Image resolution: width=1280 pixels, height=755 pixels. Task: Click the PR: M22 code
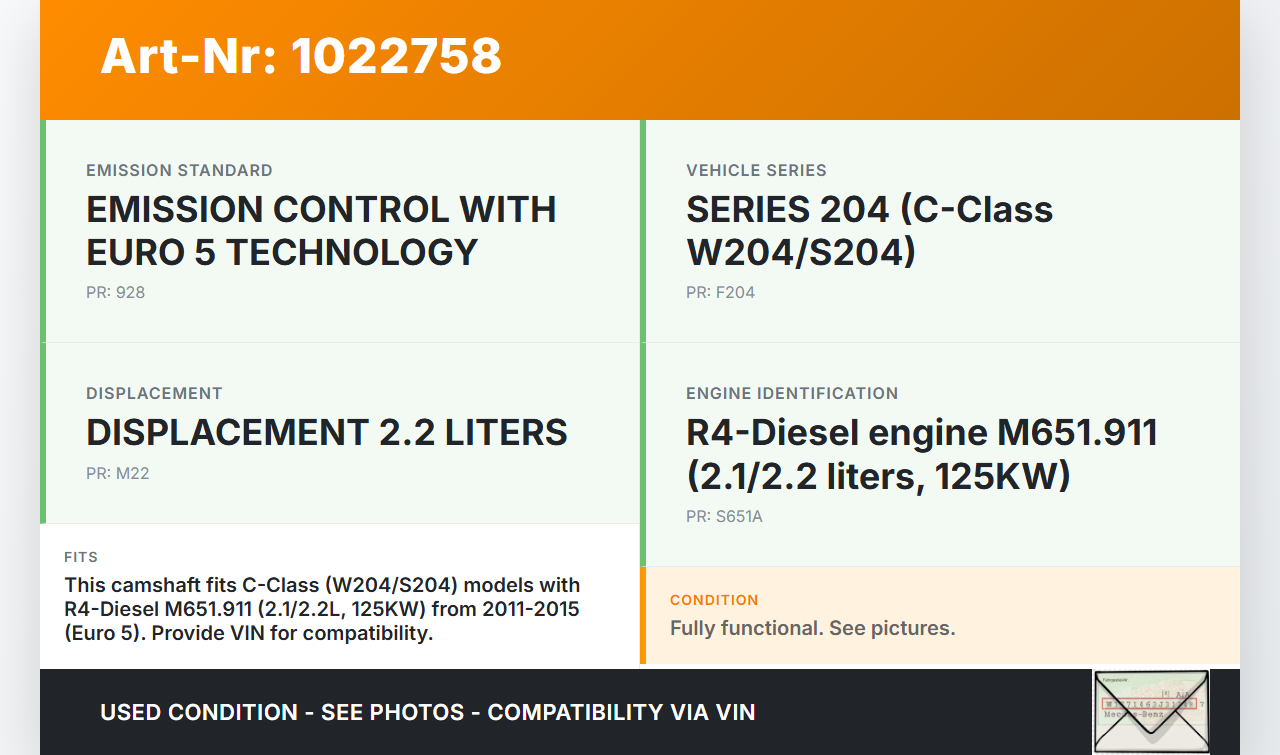(x=117, y=474)
